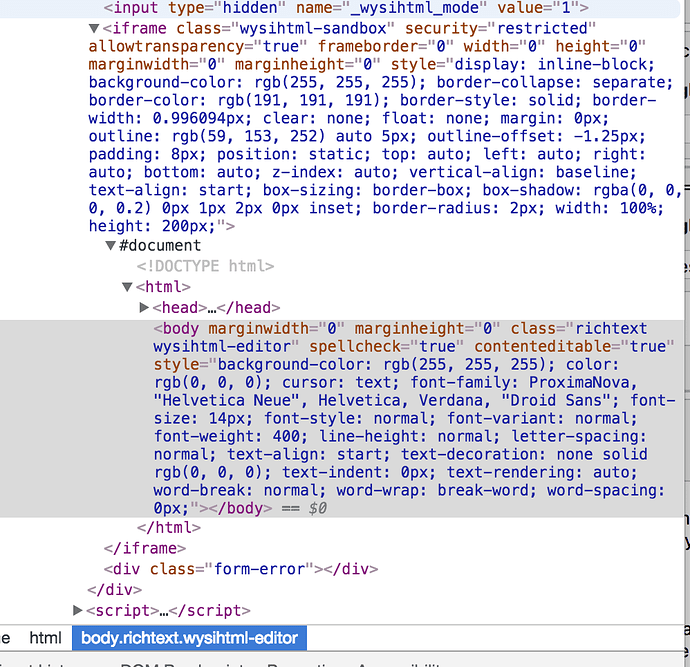Collapse the #document node
The height and width of the screenshot is (667, 690).
tap(110, 246)
